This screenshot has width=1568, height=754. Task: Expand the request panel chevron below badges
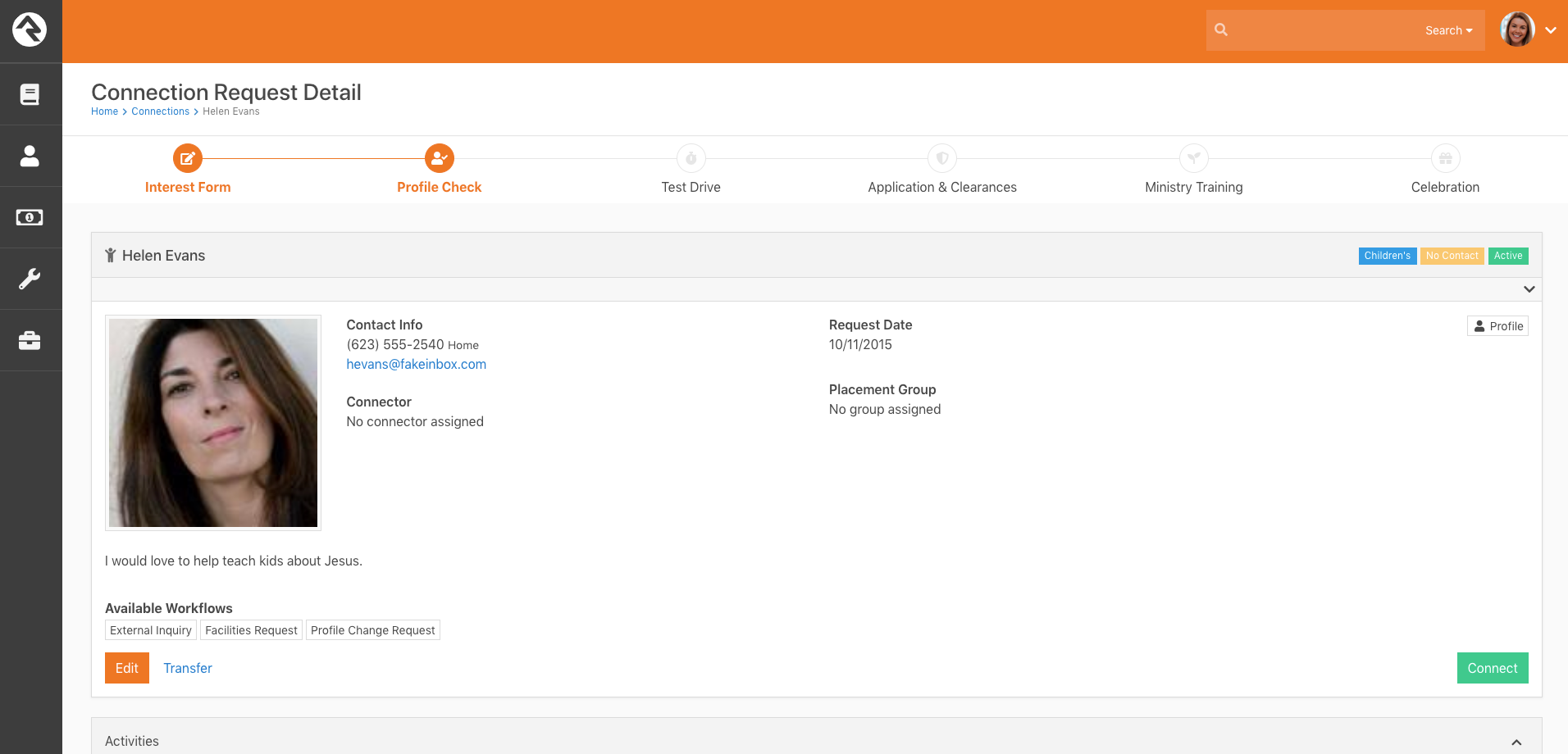pyautogui.click(x=1529, y=289)
